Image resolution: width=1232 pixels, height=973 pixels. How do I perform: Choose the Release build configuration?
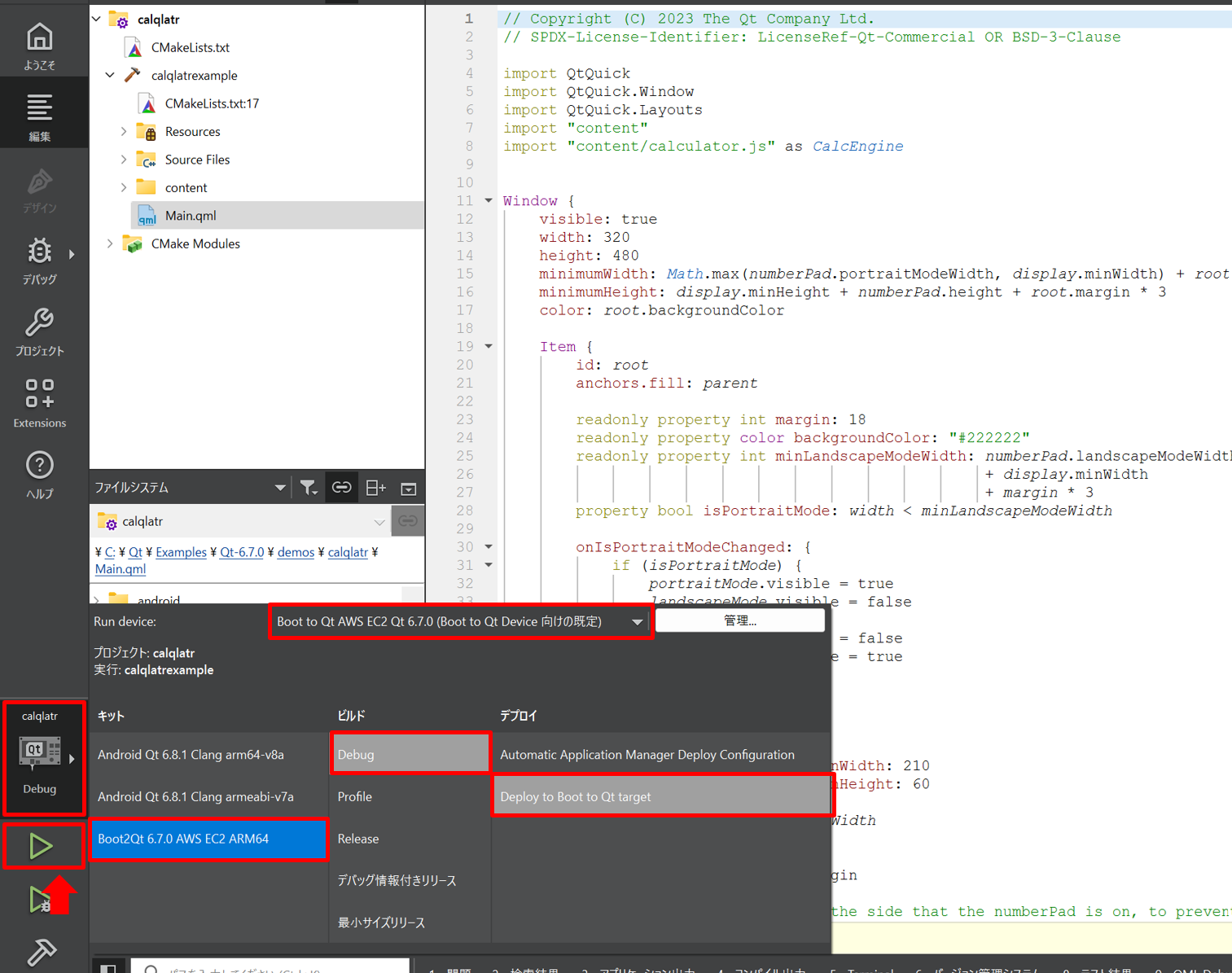point(358,839)
